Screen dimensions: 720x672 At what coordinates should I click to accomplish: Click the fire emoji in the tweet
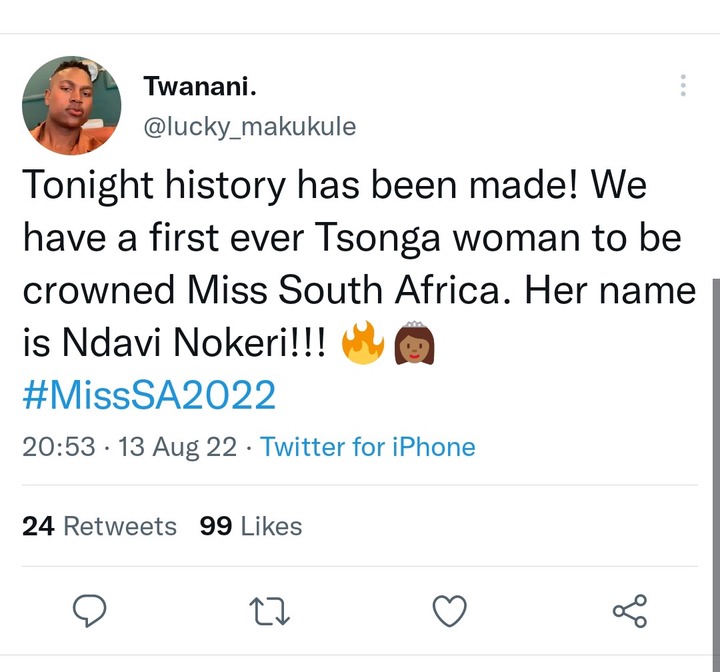363,342
